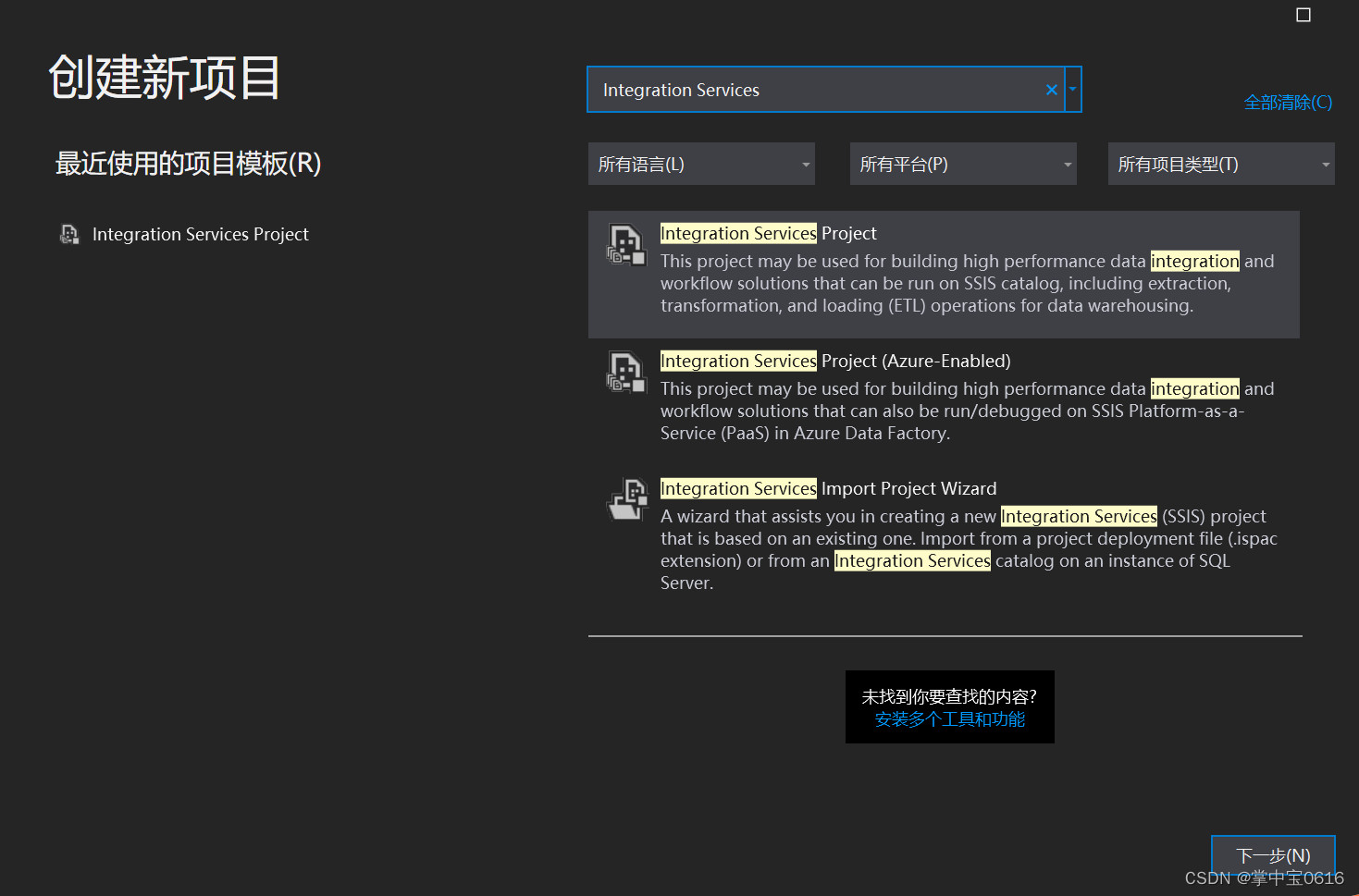1359x896 pixels.
Task: Clear the search box with the X icon
Action: coord(1051,90)
